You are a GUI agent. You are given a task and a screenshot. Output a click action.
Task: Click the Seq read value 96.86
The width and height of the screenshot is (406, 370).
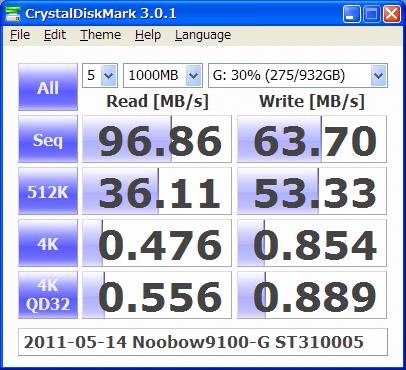point(157,139)
